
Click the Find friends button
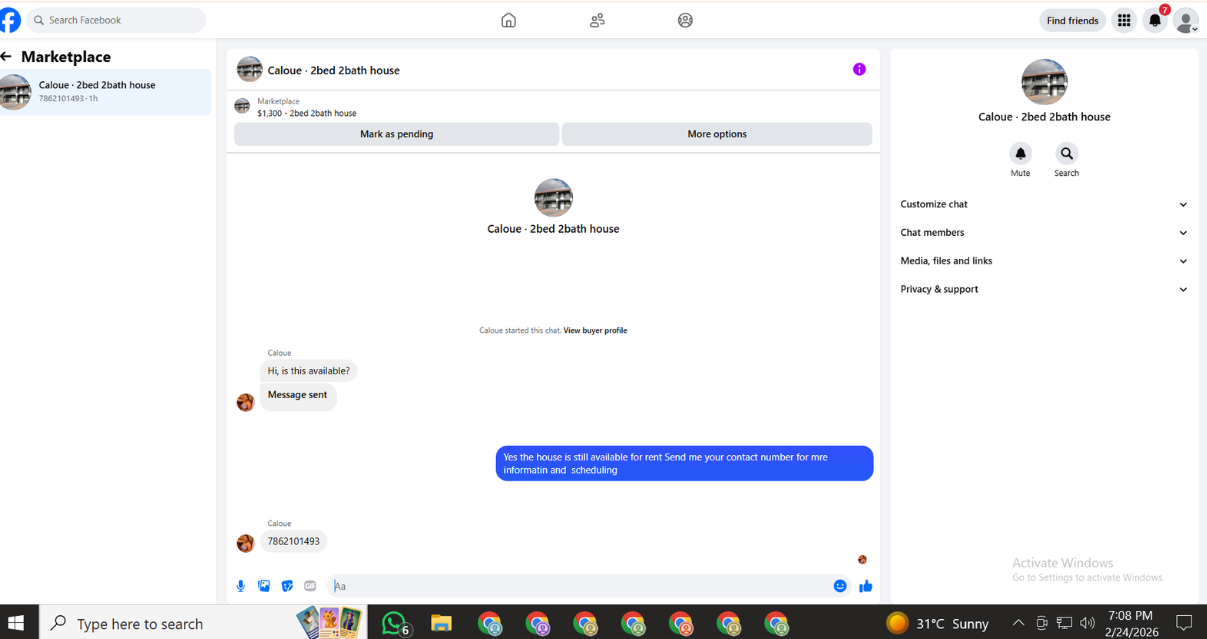(x=1072, y=20)
